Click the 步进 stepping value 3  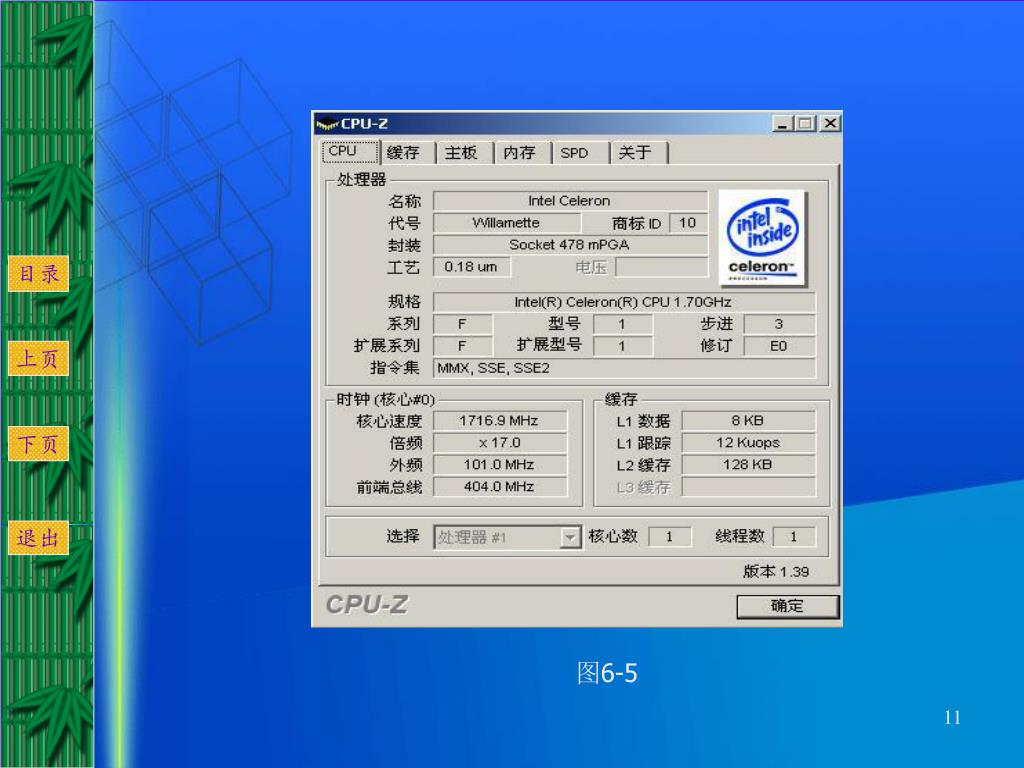[779, 324]
